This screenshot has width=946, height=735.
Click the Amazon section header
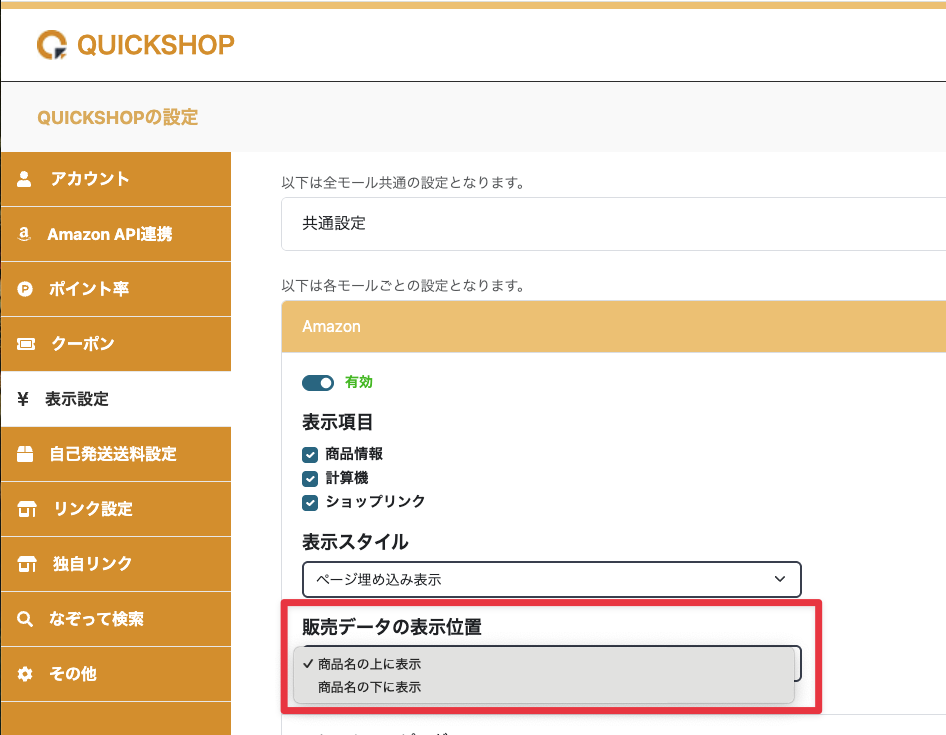(x=612, y=326)
